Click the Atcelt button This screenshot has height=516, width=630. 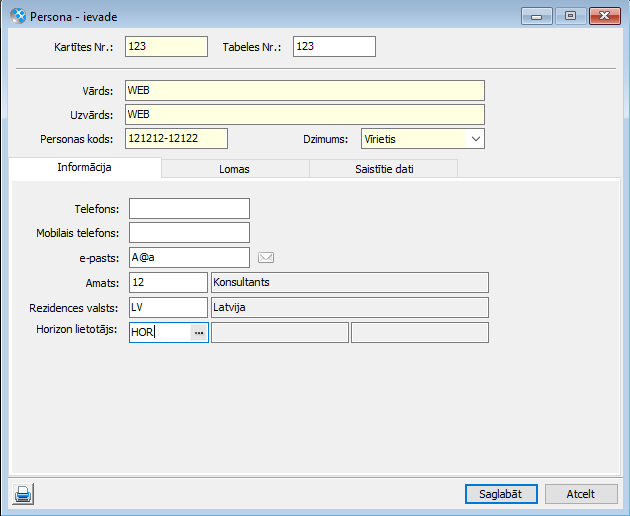pyautogui.click(x=580, y=494)
